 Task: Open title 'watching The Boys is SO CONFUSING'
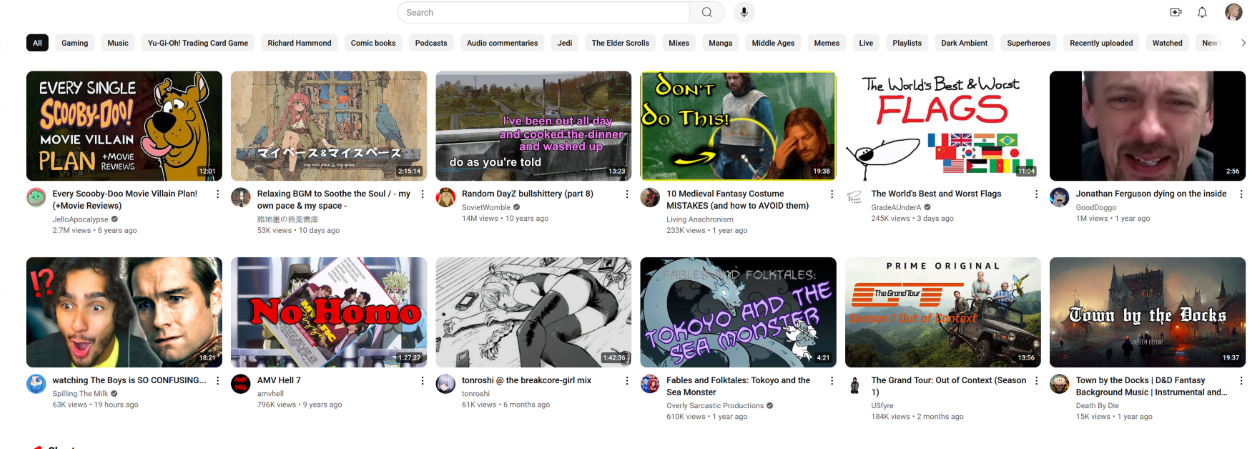(129, 381)
